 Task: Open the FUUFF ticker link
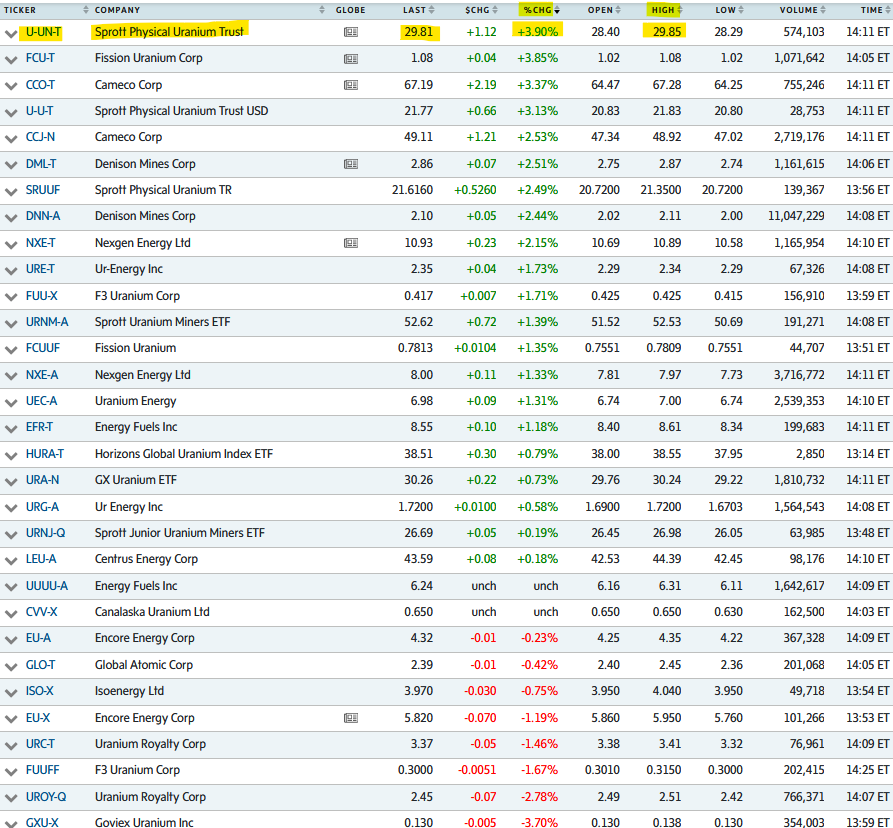click(42, 770)
